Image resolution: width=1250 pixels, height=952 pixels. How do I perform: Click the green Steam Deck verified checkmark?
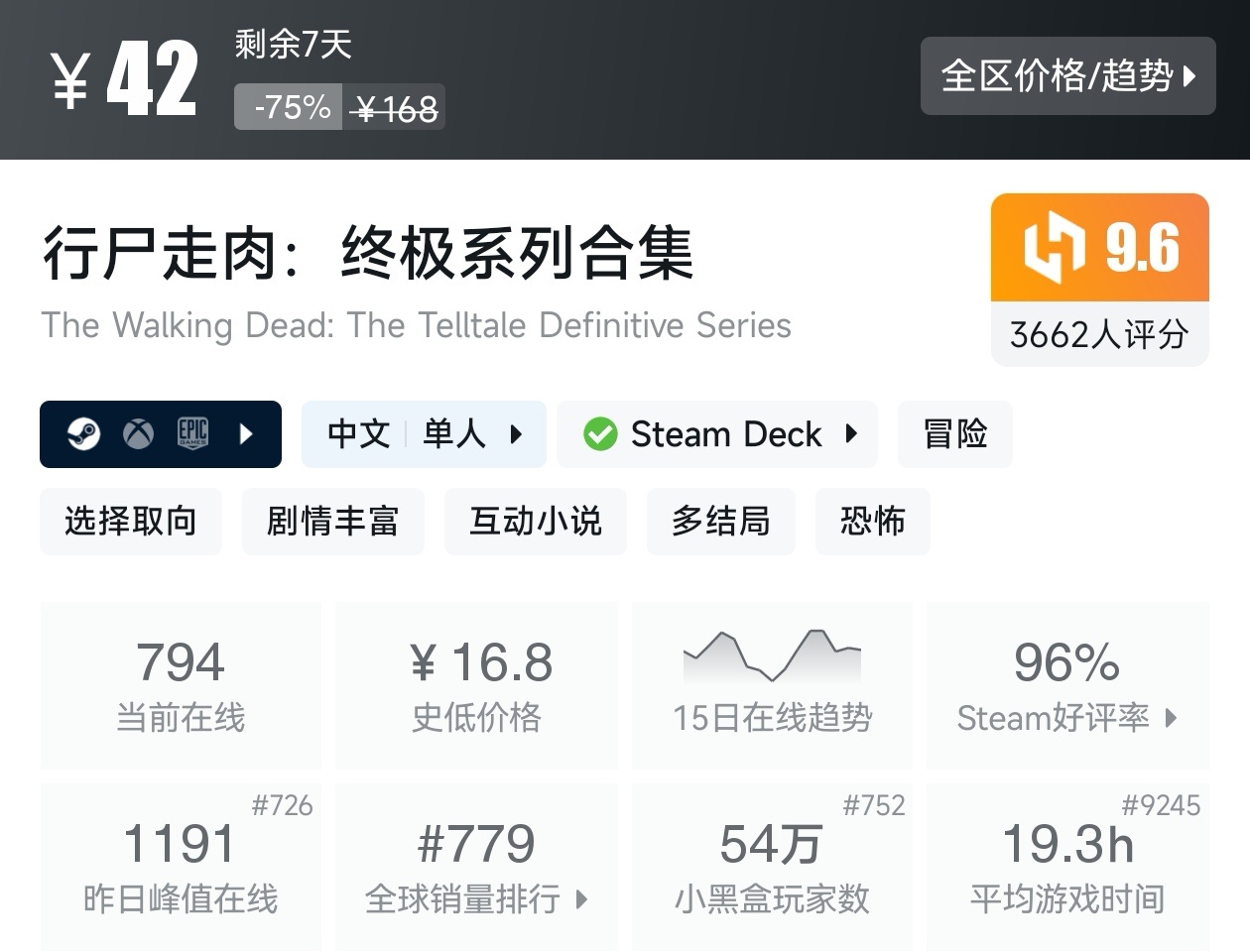(x=600, y=434)
